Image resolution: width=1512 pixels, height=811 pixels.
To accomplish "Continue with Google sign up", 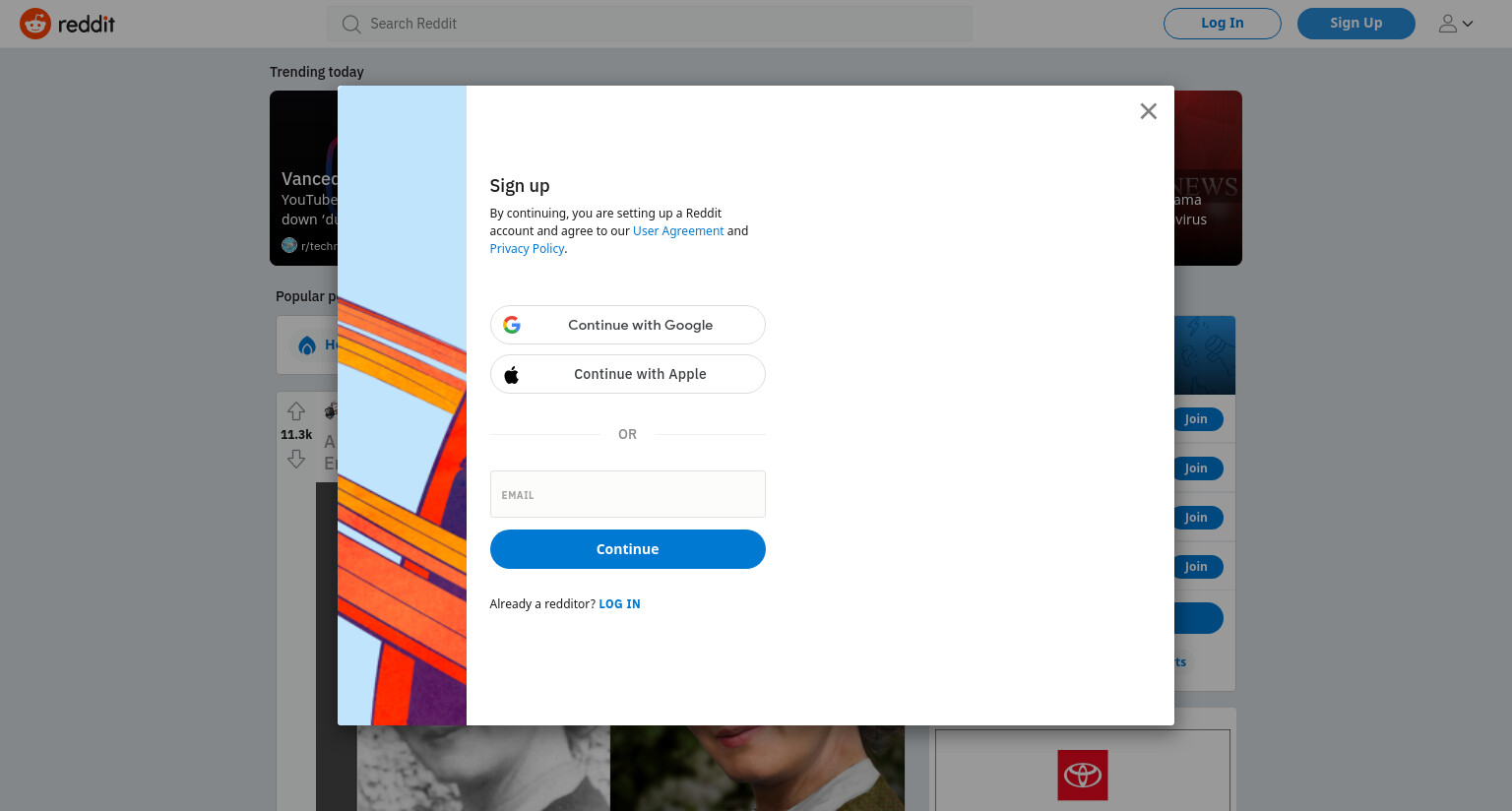I will pos(628,325).
